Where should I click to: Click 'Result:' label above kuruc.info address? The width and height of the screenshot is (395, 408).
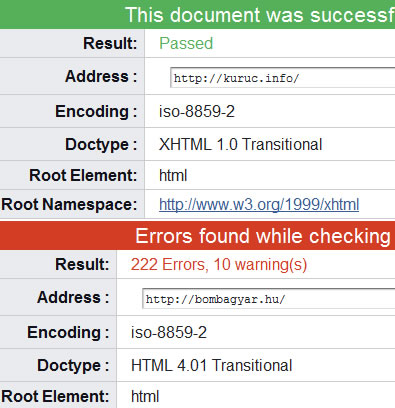[110, 43]
